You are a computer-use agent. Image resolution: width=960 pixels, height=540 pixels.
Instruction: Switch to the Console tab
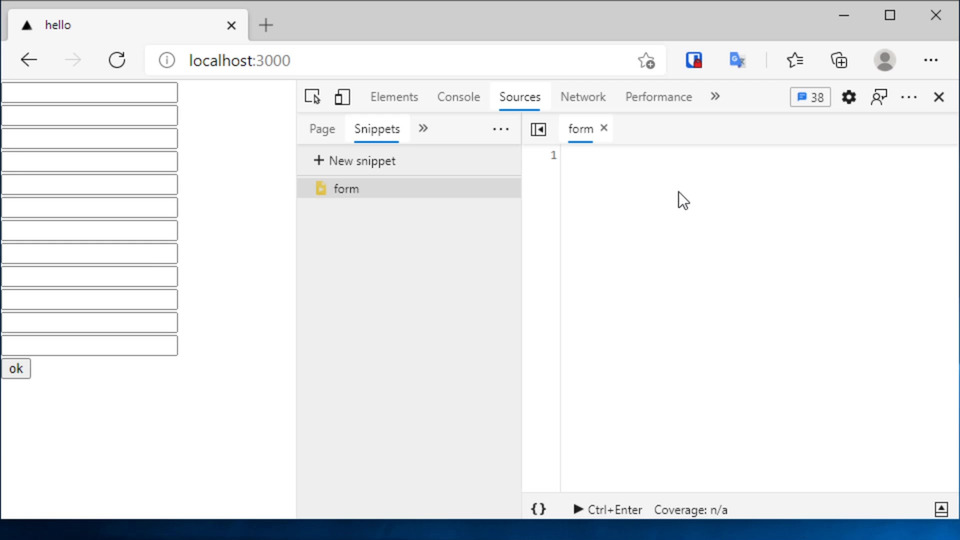tap(459, 97)
